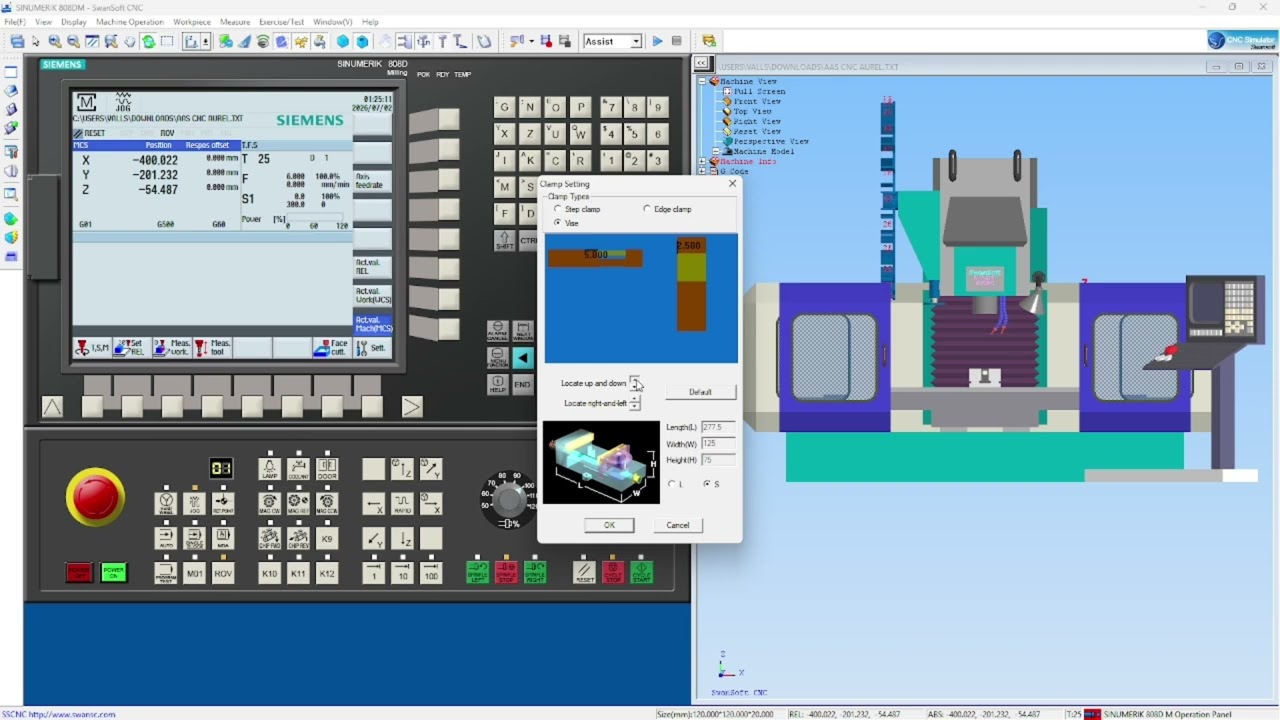
Task: Select Step clamp radio option
Action: click(x=557, y=209)
